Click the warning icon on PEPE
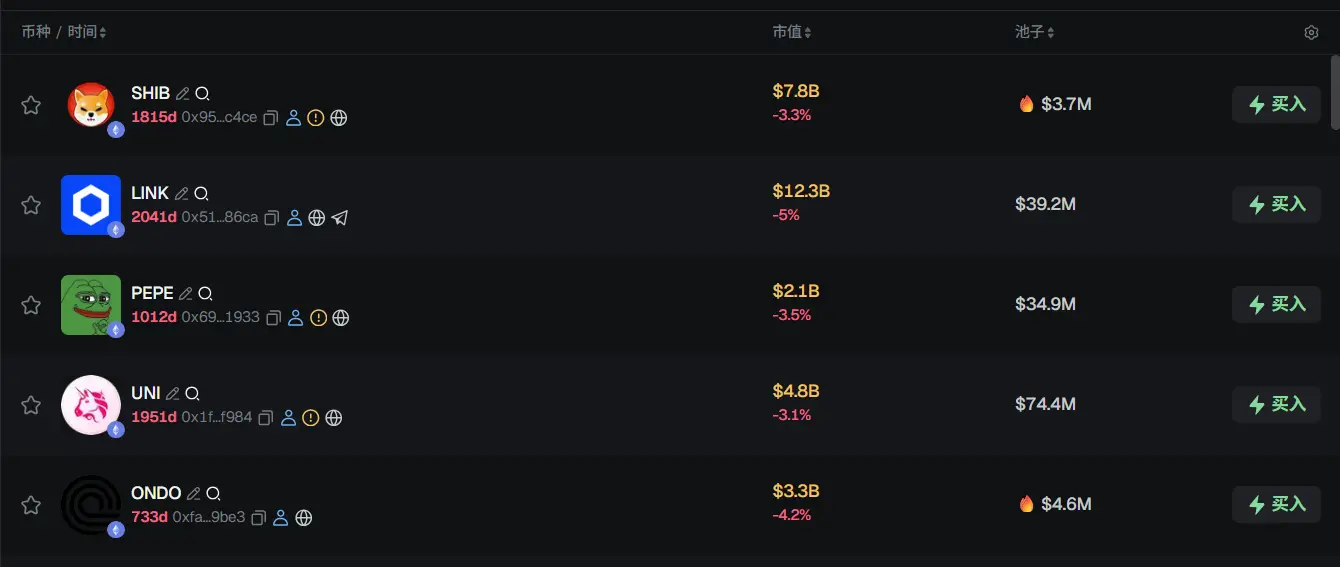The height and width of the screenshot is (567, 1340). pyautogui.click(x=318, y=318)
